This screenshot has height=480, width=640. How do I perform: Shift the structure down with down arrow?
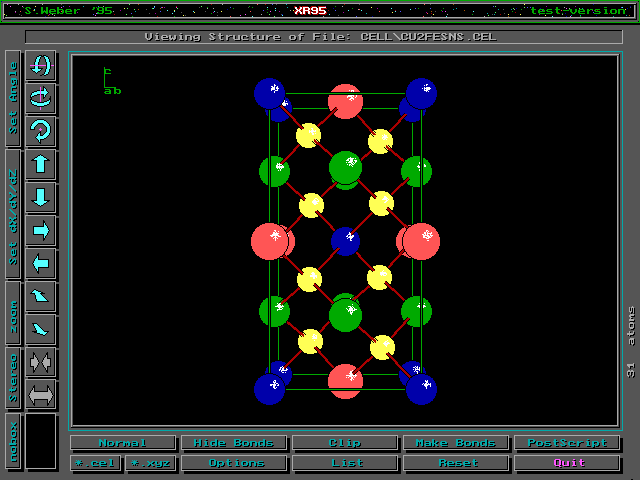click(x=40, y=197)
